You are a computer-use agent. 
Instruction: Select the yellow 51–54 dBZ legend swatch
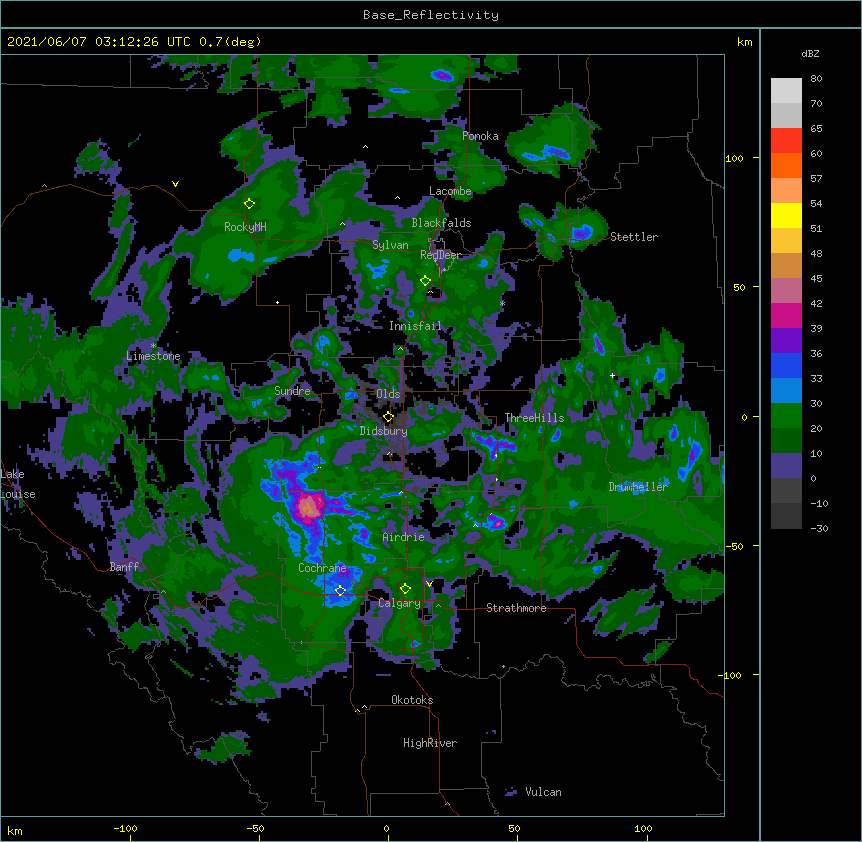click(786, 216)
